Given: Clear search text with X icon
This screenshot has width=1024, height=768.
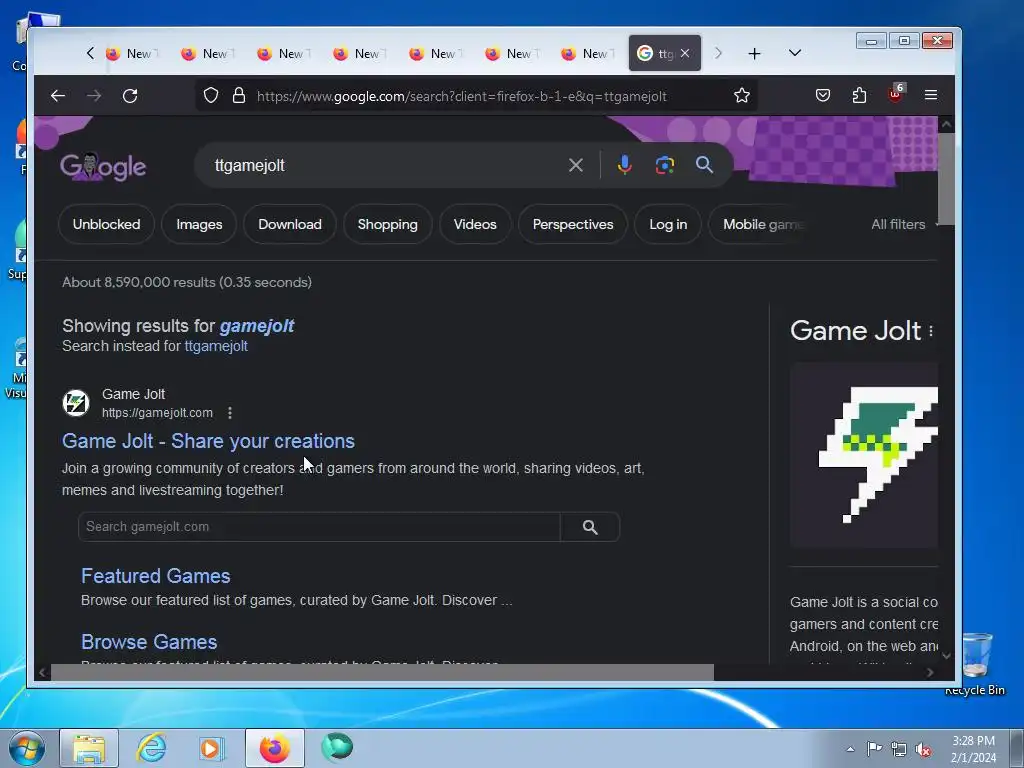Looking at the screenshot, I should [575, 165].
